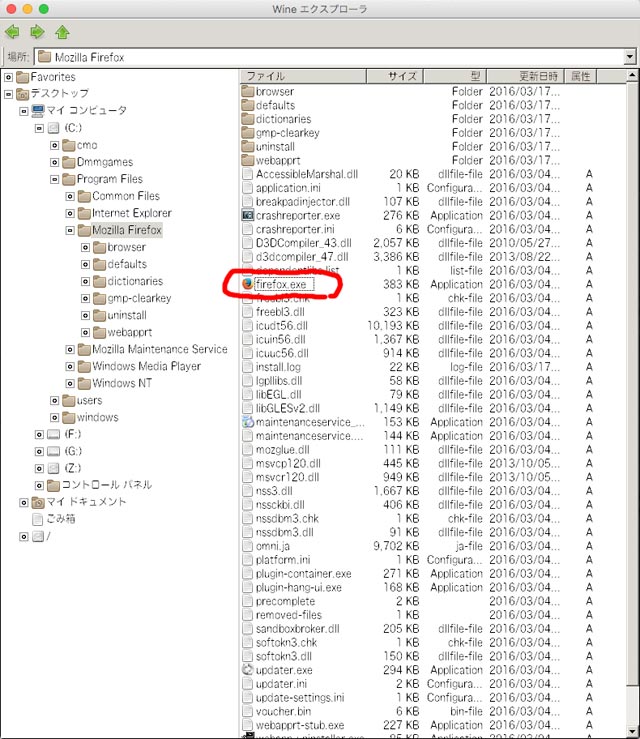Screen dimensions: 640x739
Task: Sort by the 属性 column header
Action: tap(581, 76)
